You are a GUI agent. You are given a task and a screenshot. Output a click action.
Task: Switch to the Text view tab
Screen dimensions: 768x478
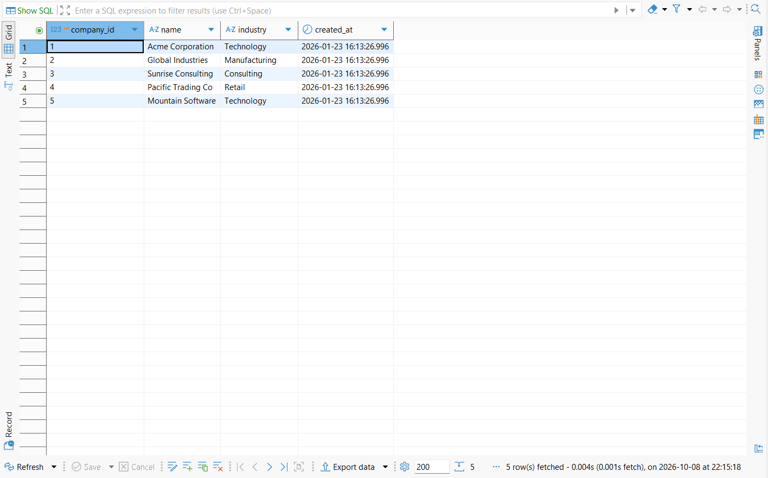pos(8,76)
